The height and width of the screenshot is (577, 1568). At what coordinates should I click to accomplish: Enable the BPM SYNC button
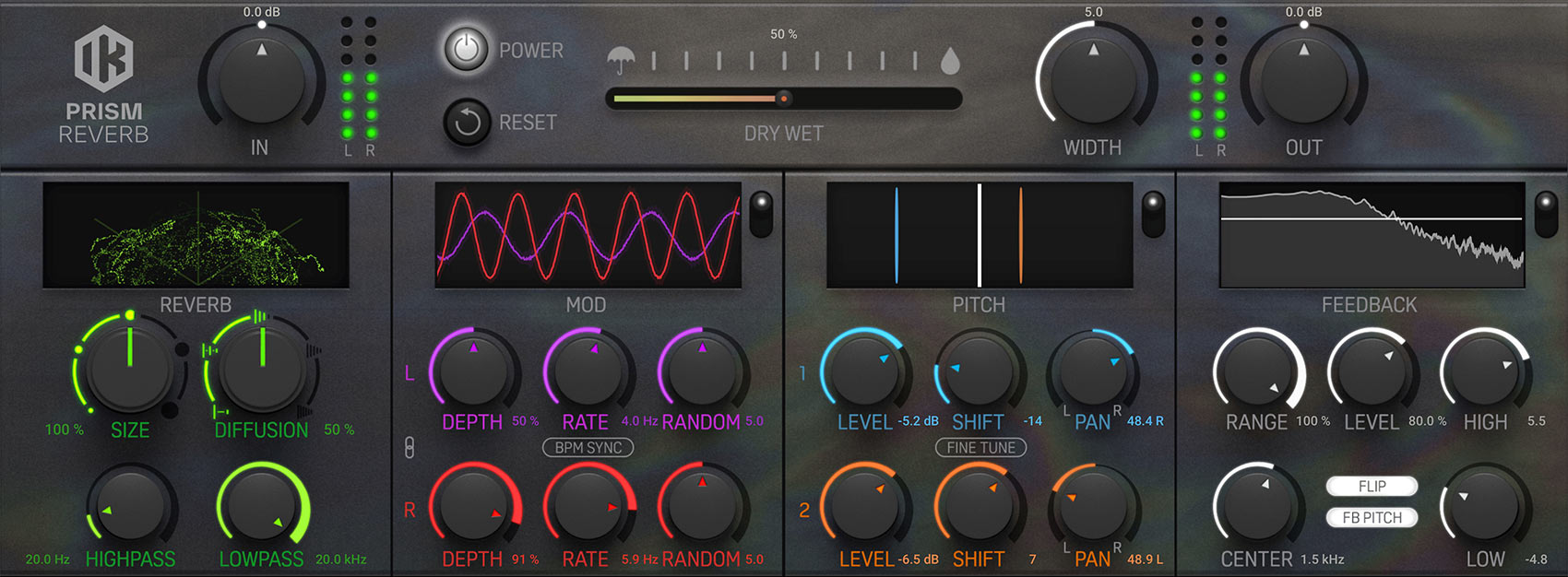tap(588, 448)
